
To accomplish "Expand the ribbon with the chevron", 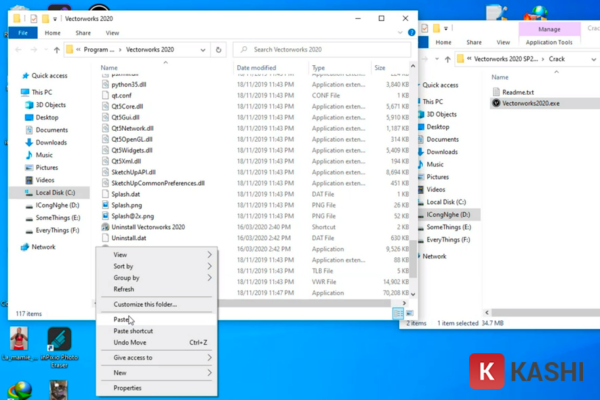I will click(x=400, y=33).
